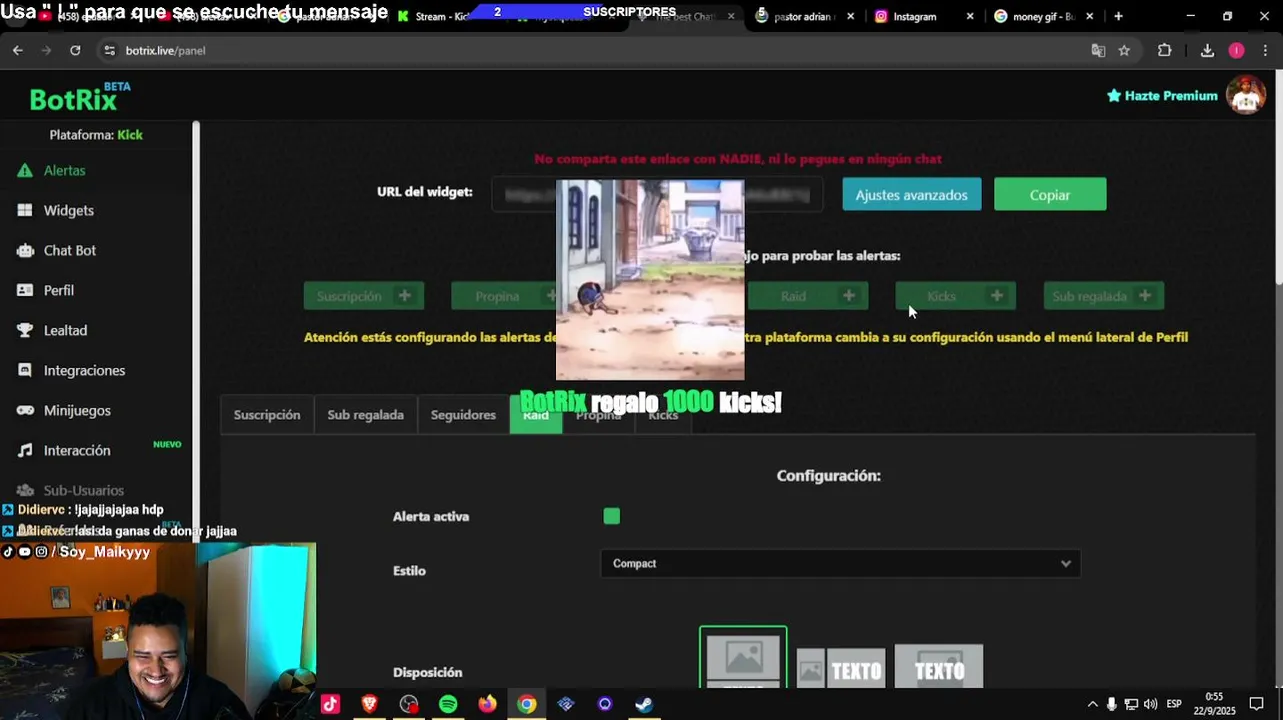This screenshot has height=720, width=1283.
Task: Click the Sub regalada test alert button
Action: 1104,296
